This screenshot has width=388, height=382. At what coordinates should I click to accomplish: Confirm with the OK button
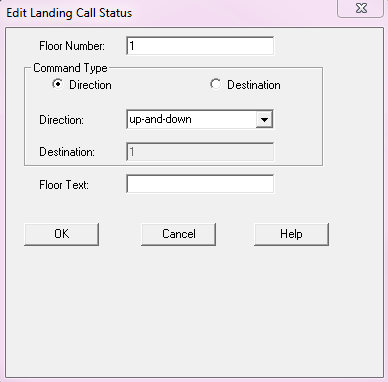(62, 234)
